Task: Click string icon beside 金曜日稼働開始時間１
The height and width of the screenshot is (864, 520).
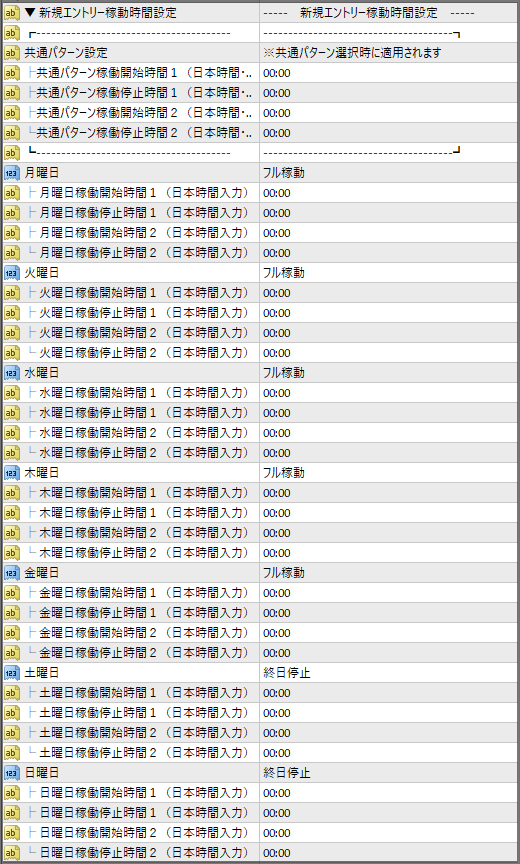Action: [x=12, y=593]
